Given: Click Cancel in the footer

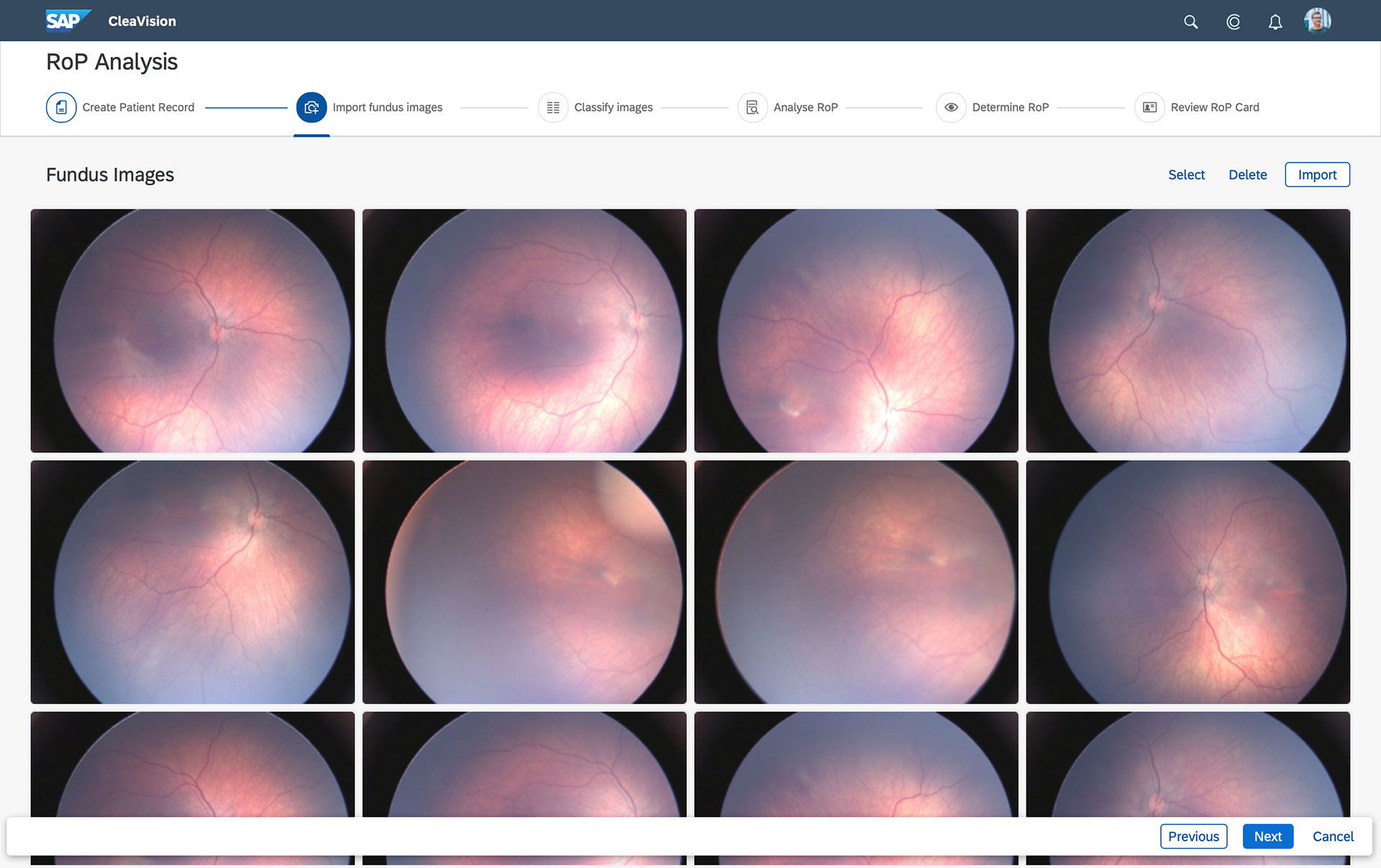Looking at the screenshot, I should (x=1332, y=836).
